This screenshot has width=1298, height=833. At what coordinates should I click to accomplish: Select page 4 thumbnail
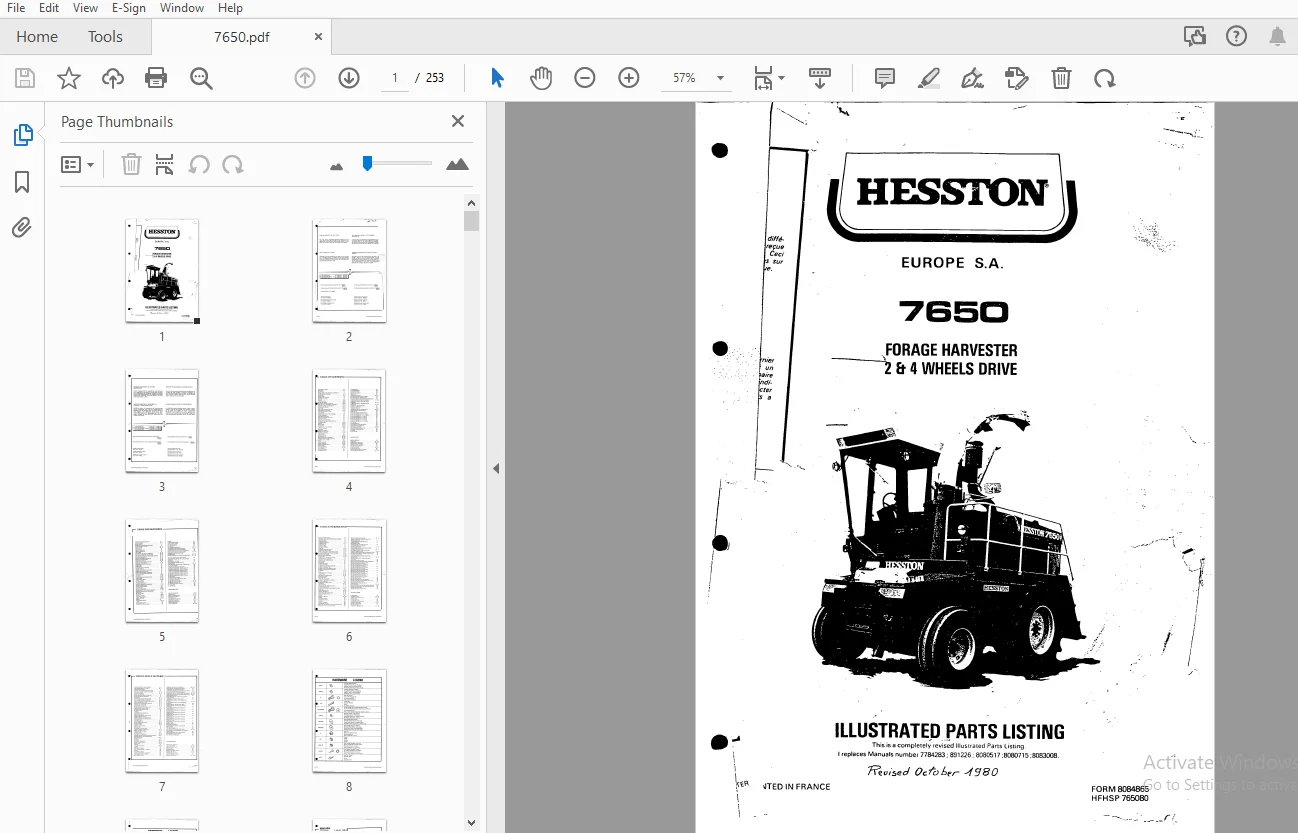coord(349,421)
